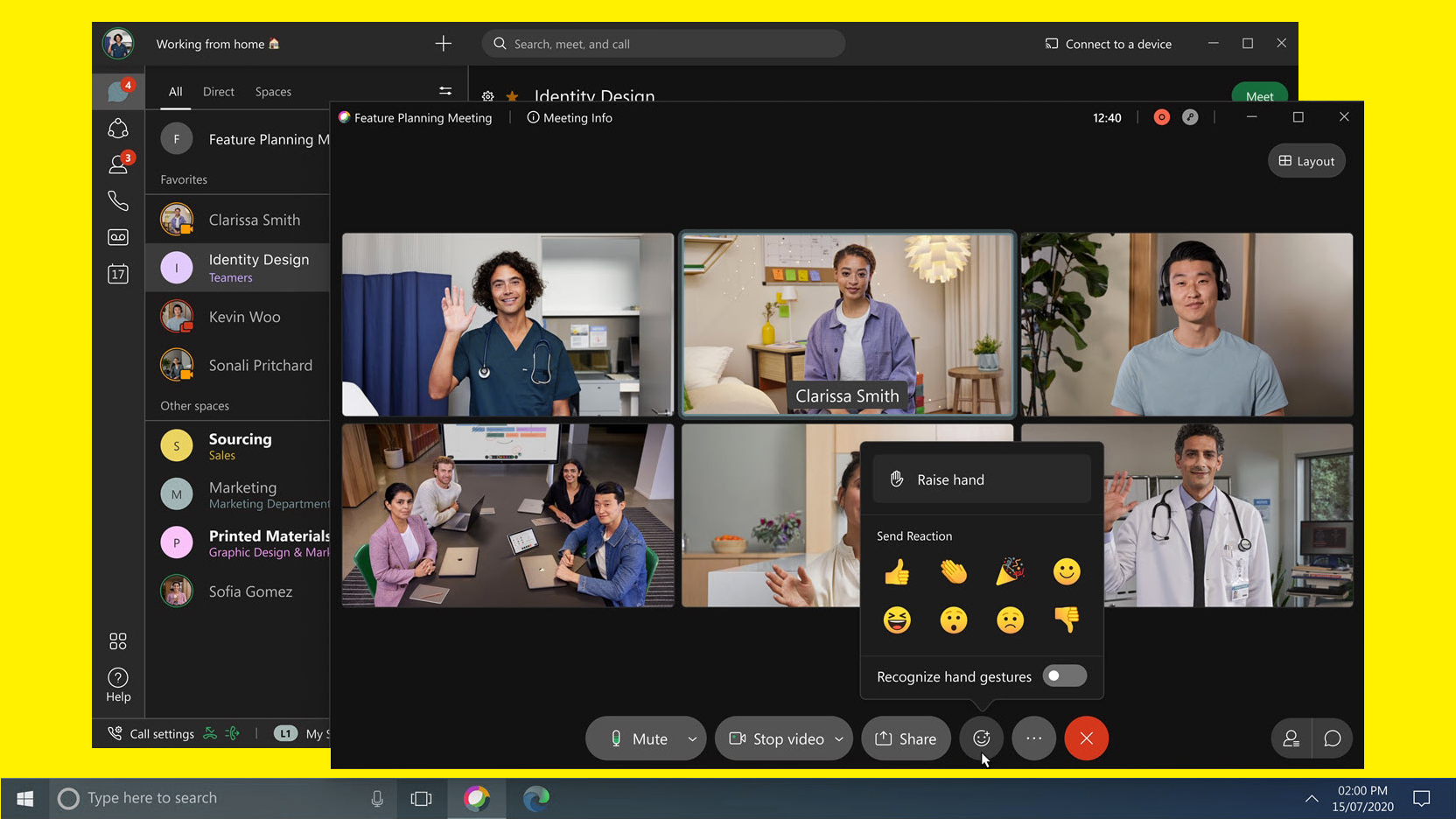Show the meeting participants panel
Image resolution: width=1456 pixels, height=819 pixels.
point(1291,738)
